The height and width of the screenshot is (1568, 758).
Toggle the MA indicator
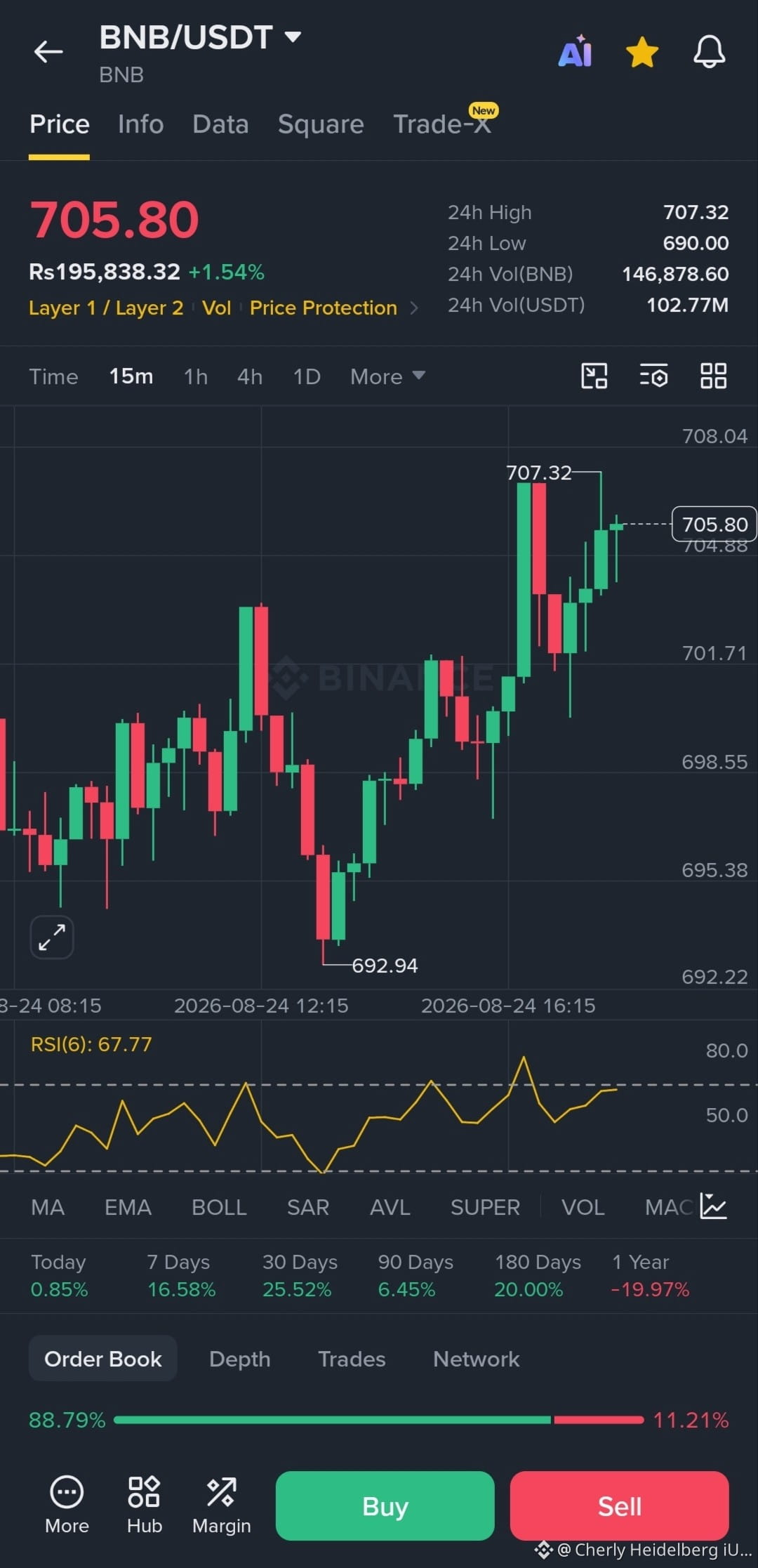(48, 1207)
